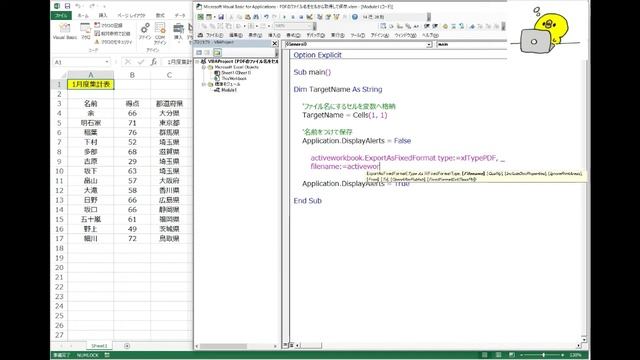The image size is (640, 360).
Task: Click the Find binoculars icon in VBA toolbar
Action: point(256,17)
